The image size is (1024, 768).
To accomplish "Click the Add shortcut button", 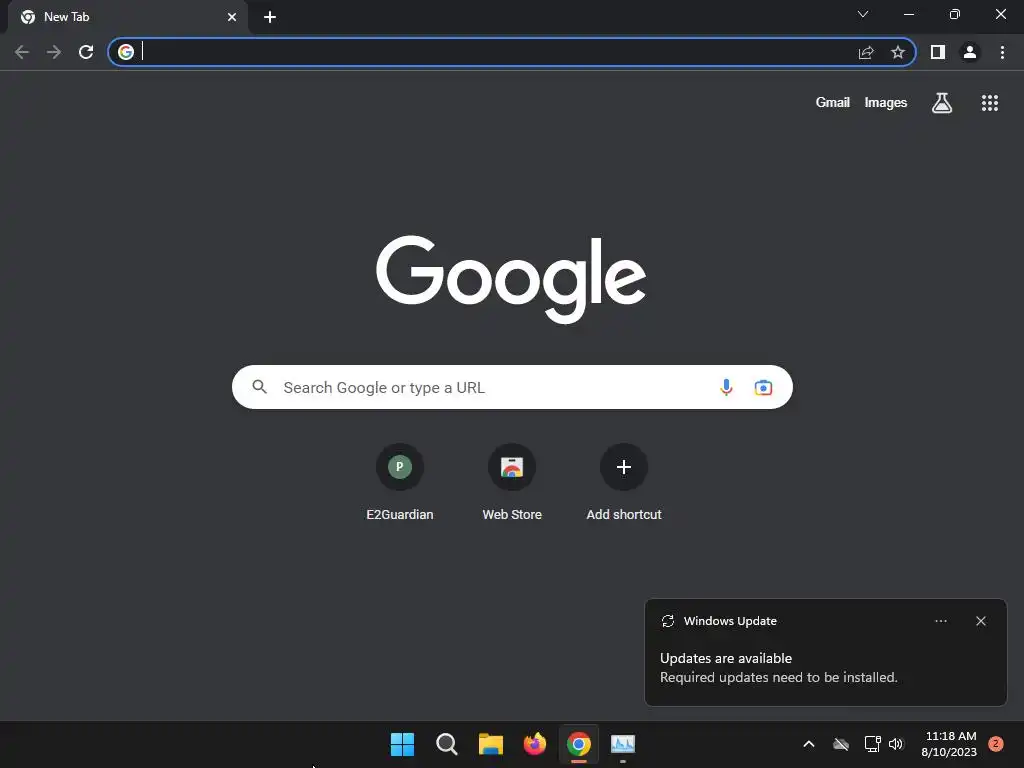I will [x=624, y=482].
